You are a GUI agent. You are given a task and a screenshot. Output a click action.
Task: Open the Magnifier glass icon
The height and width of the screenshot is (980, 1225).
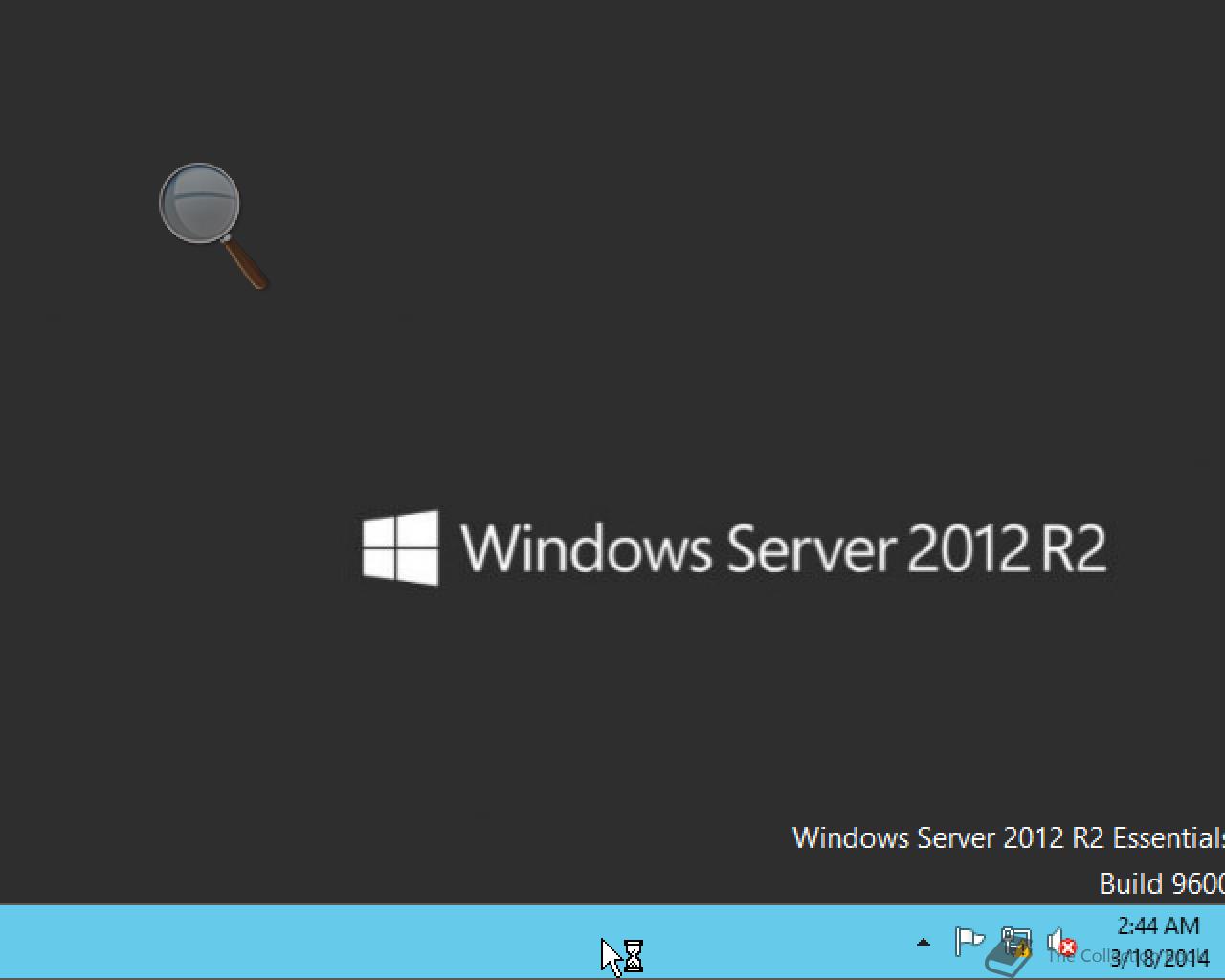pyautogui.click(x=212, y=226)
